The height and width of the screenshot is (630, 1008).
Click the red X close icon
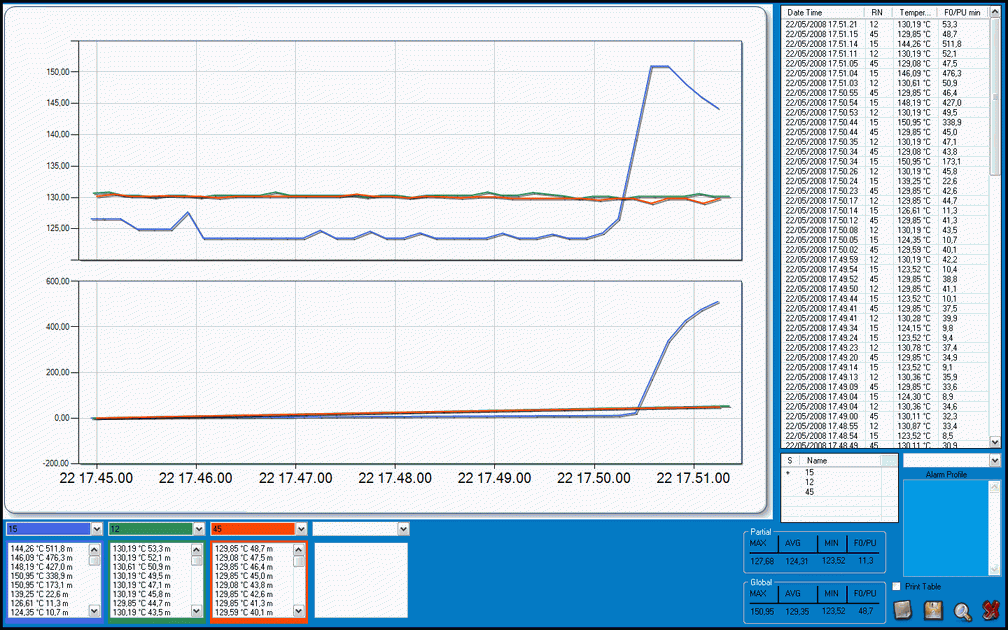(x=989, y=609)
